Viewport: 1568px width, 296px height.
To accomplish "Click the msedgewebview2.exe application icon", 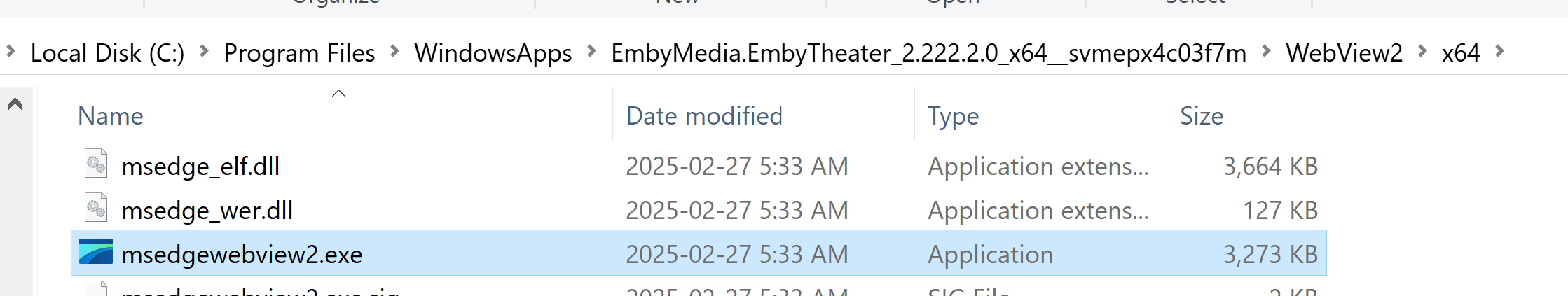I will click(96, 252).
